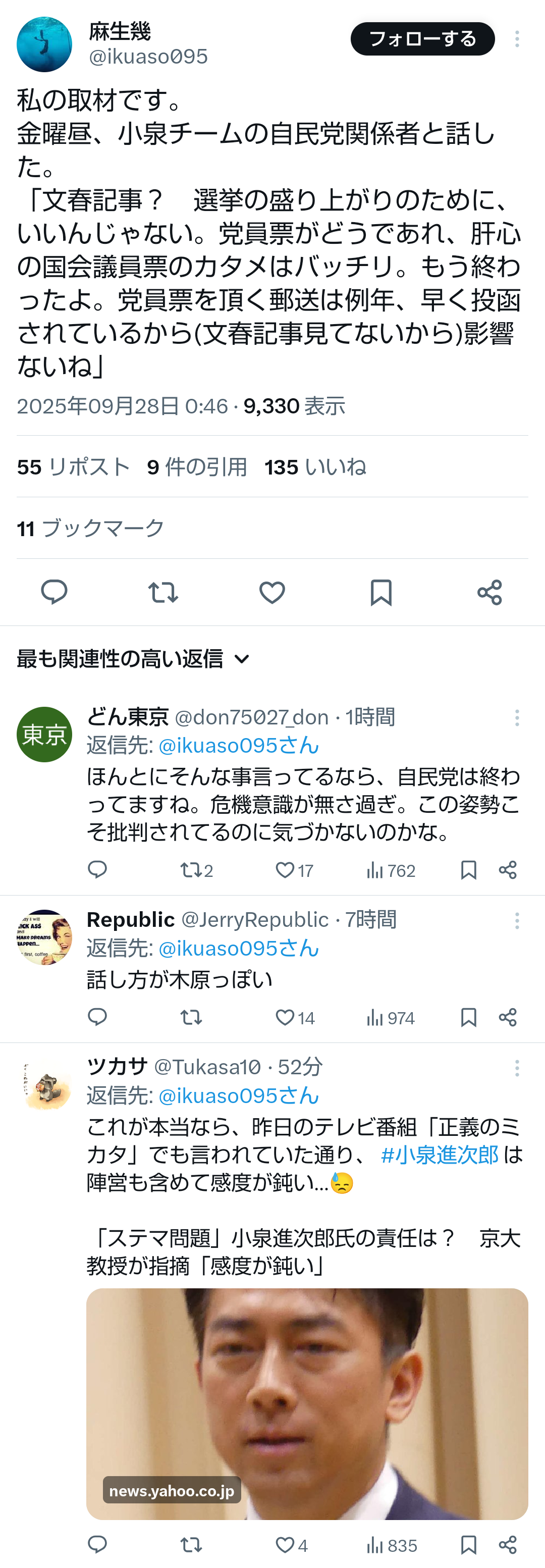Screen dimensions: 545x1568
Task: Click the reply icon under the main post
Action: point(54,592)
